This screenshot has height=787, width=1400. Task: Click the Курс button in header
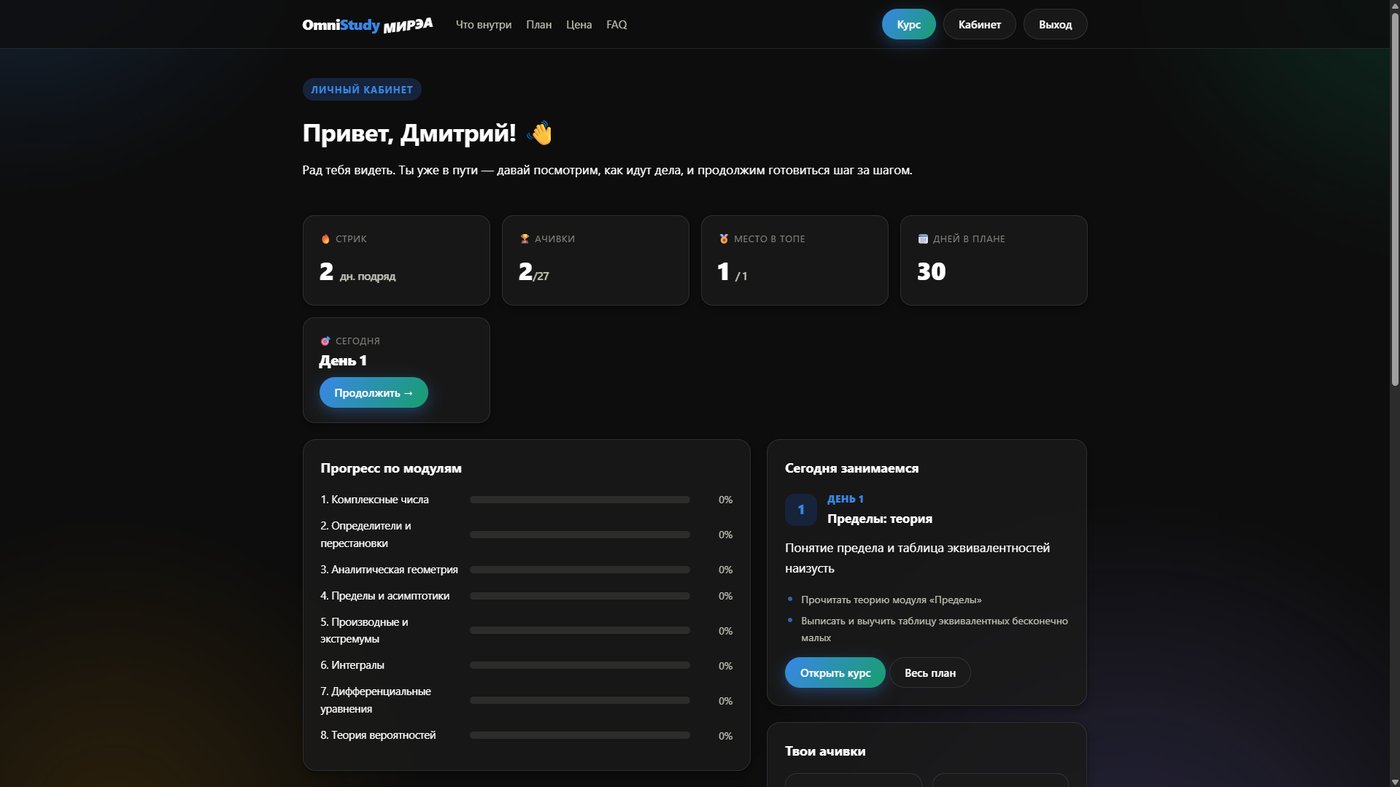pos(909,24)
